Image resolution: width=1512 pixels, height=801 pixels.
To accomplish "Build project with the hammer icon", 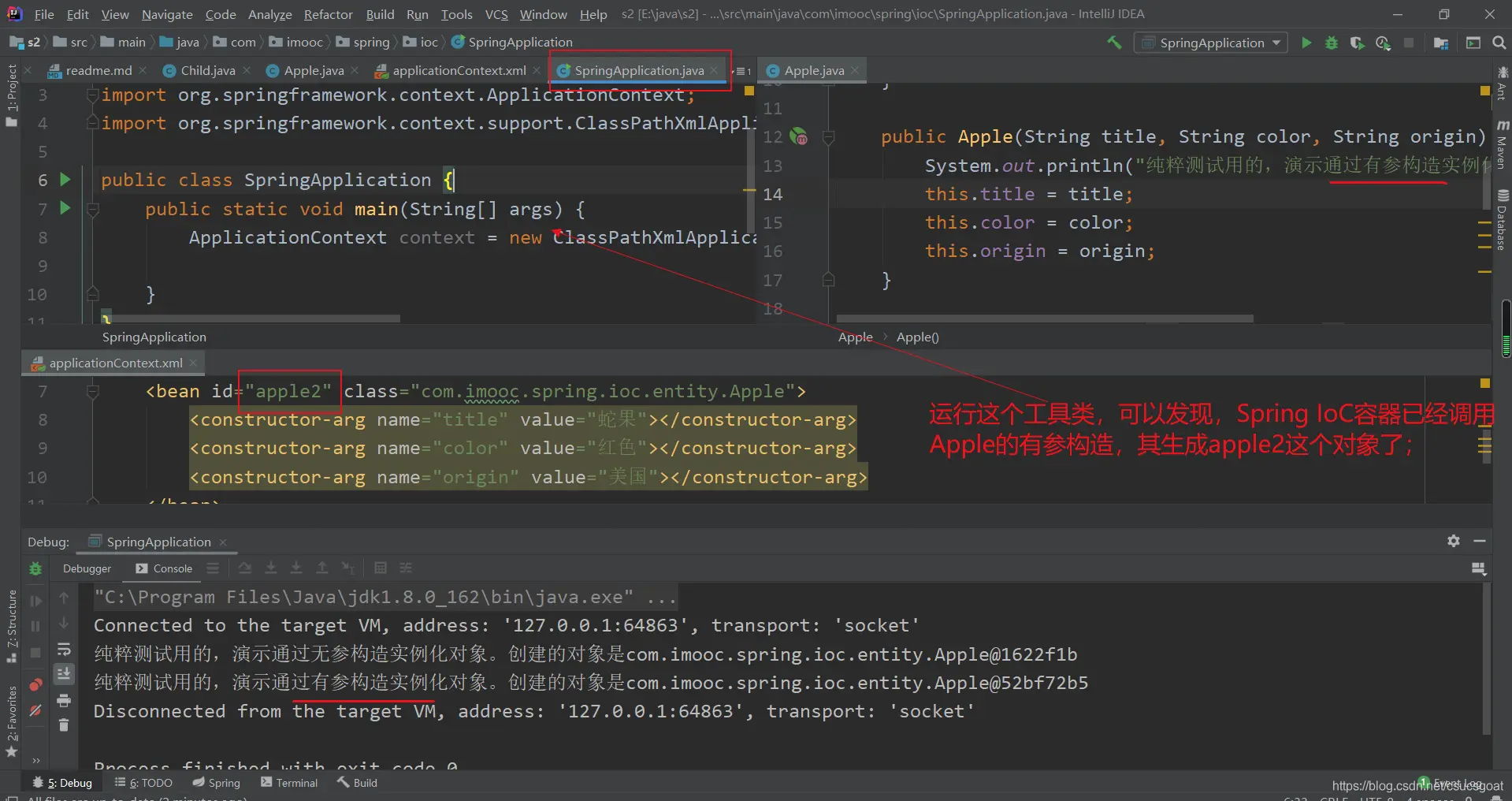I will 1114,43.
